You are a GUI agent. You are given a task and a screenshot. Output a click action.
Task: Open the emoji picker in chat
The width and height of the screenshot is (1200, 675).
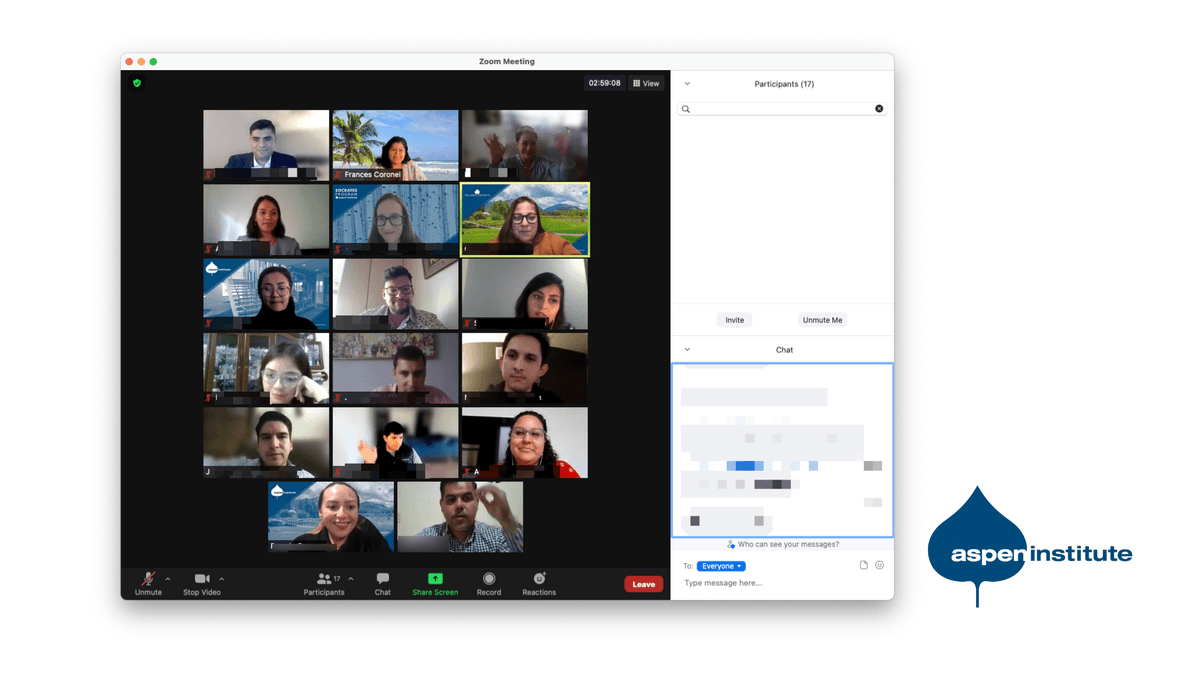[x=880, y=565]
